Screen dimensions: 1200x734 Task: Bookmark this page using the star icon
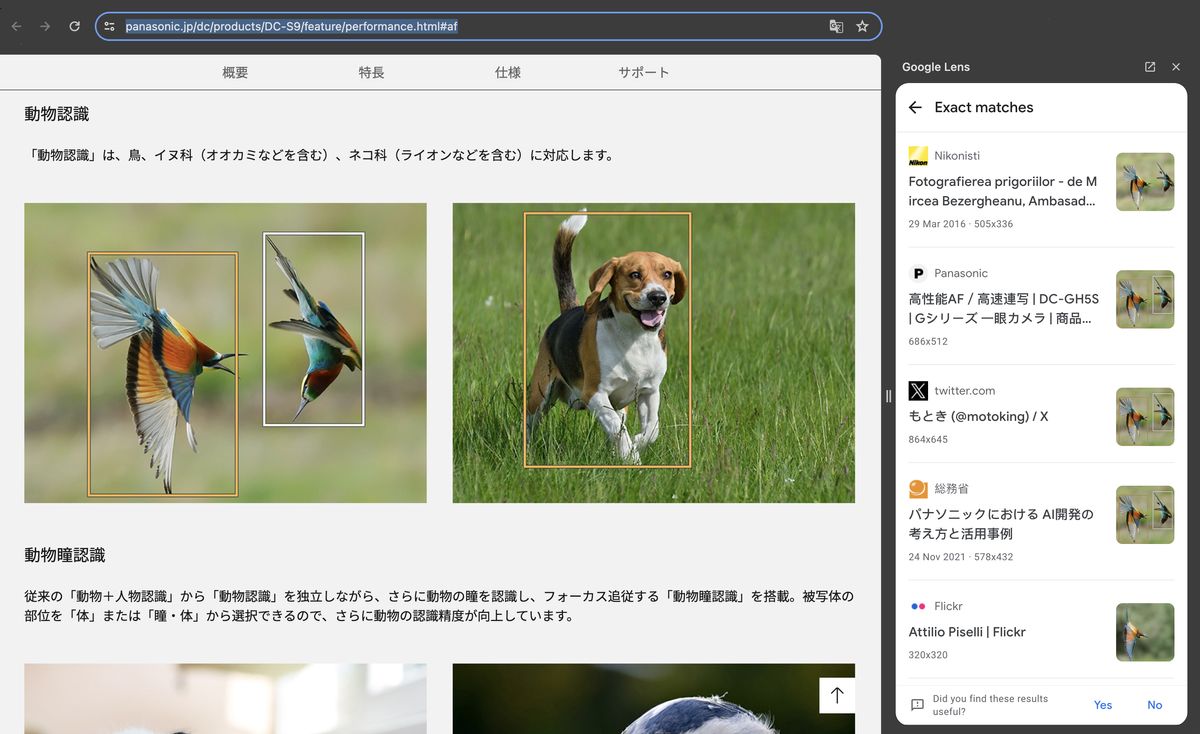(x=862, y=26)
